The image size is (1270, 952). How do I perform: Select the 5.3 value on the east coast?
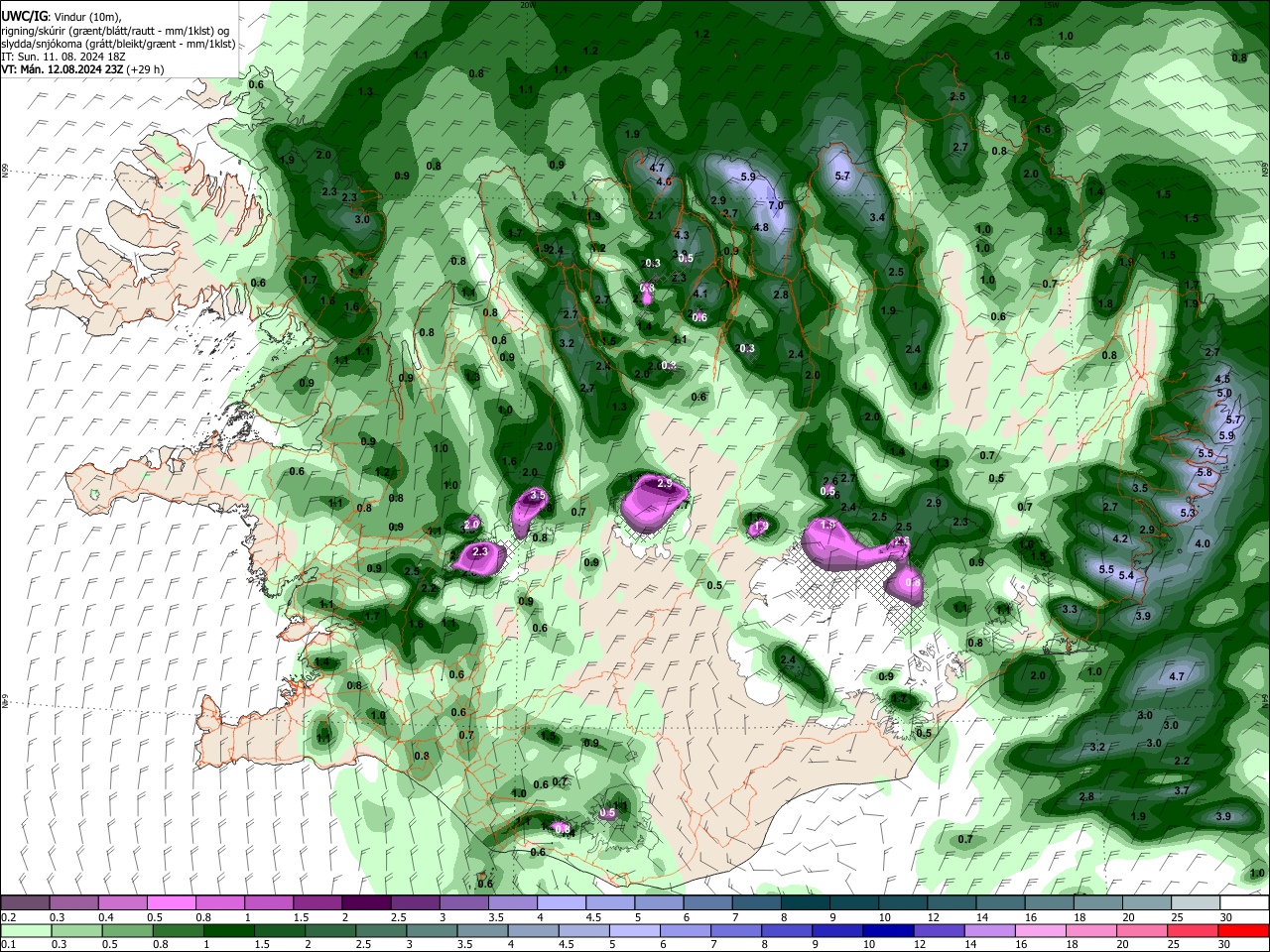pyautogui.click(x=1189, y=513)
